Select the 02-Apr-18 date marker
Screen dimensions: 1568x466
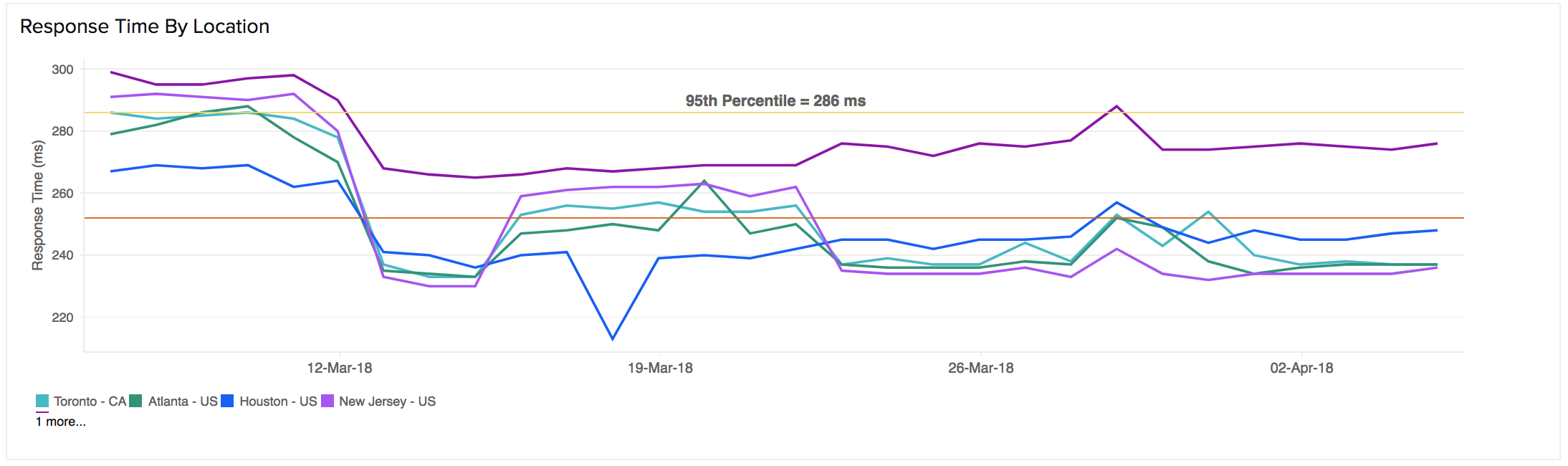1301,368
